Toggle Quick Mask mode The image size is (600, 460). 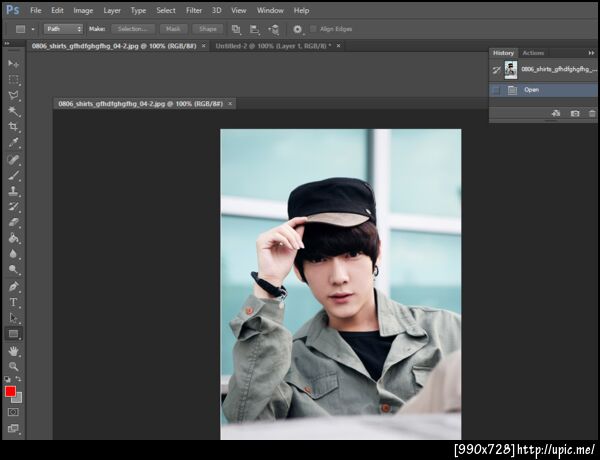pos(13,412)
